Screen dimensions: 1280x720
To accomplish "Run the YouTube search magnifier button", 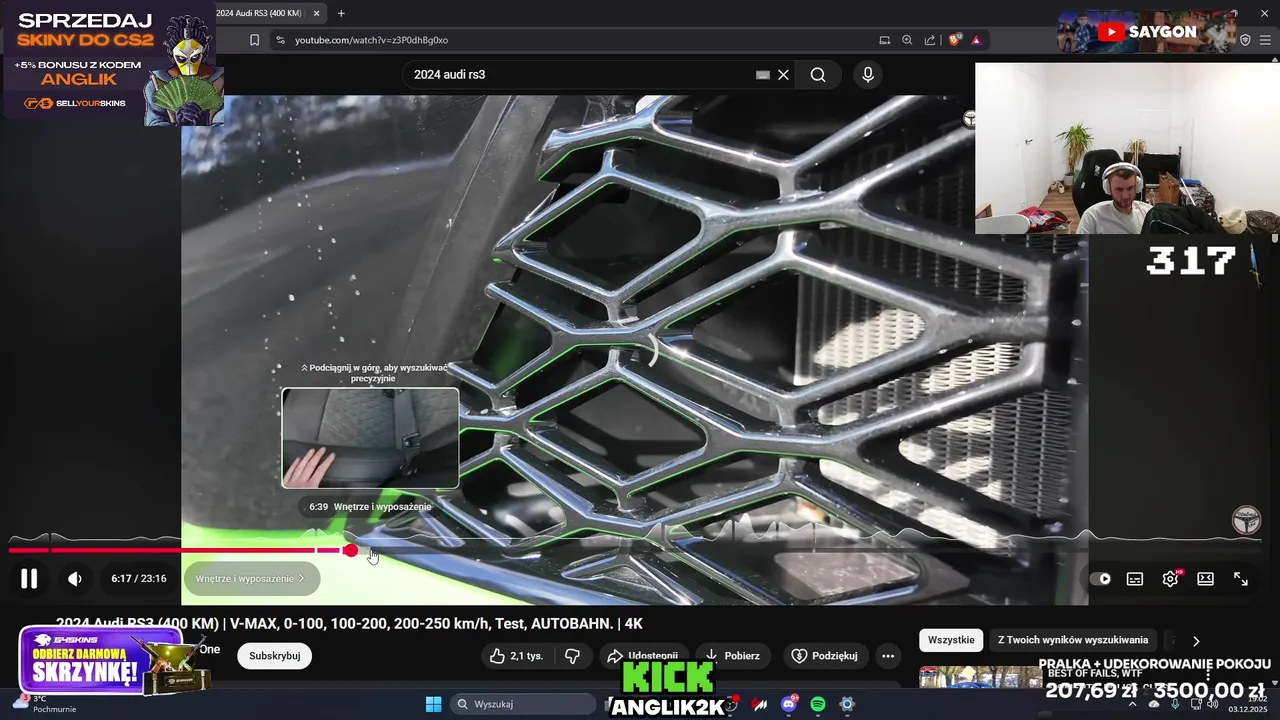I will tap(818, 74).
